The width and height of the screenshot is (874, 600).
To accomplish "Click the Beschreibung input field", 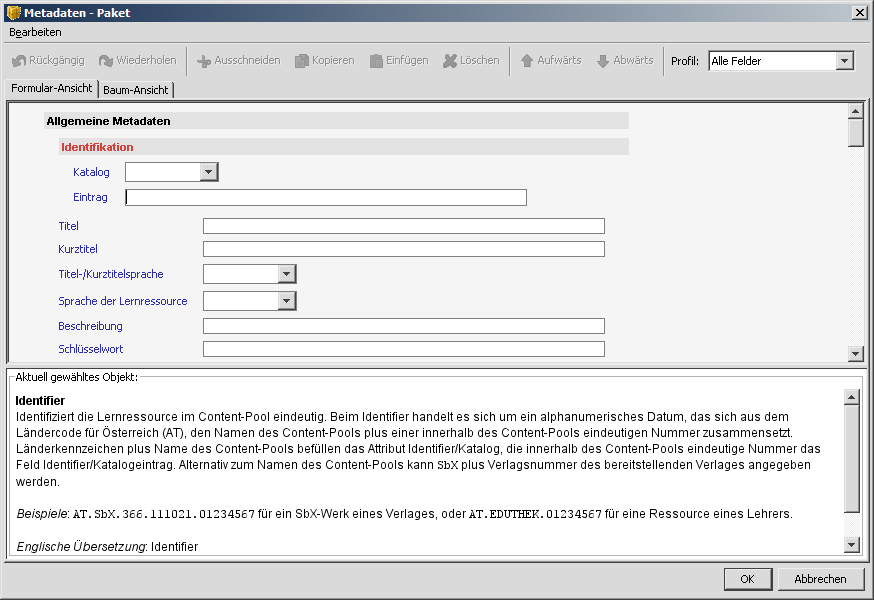I will point(404,326).
